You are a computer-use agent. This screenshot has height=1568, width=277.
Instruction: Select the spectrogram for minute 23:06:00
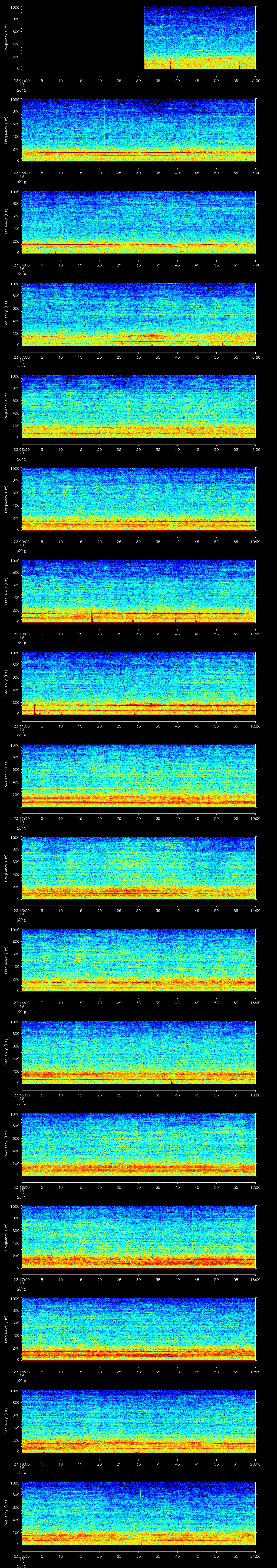pyautogui.click(x=139, y=222)
